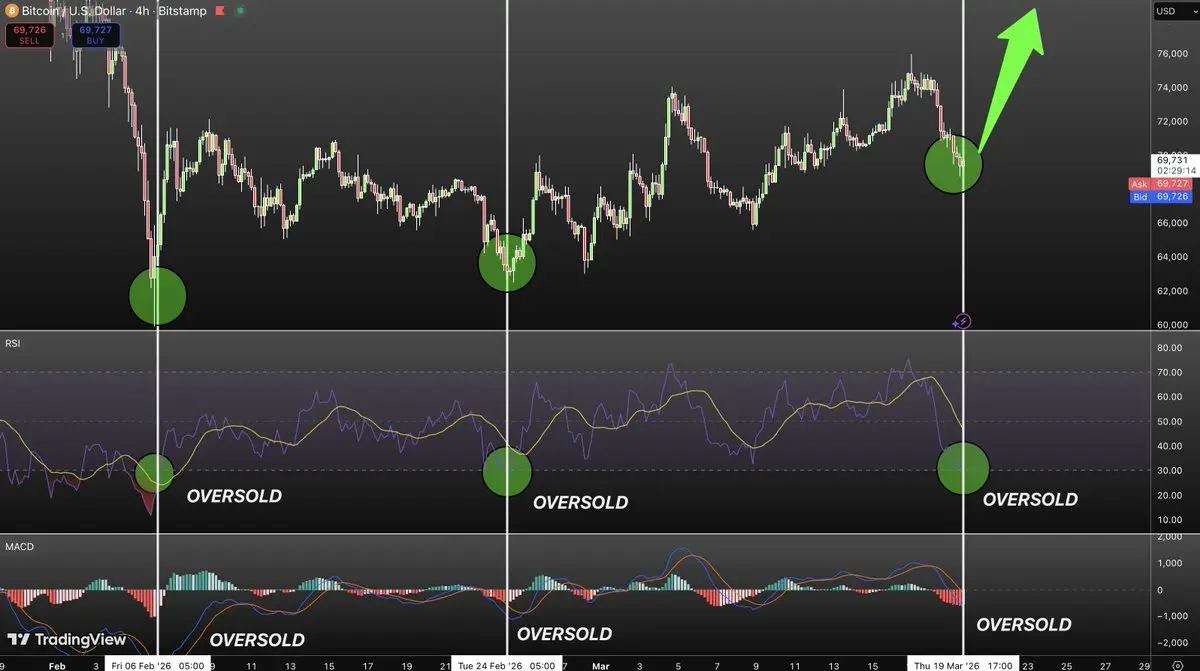Click the red flag icon beside Bitstamp
The height and width of the screenshot is (671, 1200).
coord(219,9)
